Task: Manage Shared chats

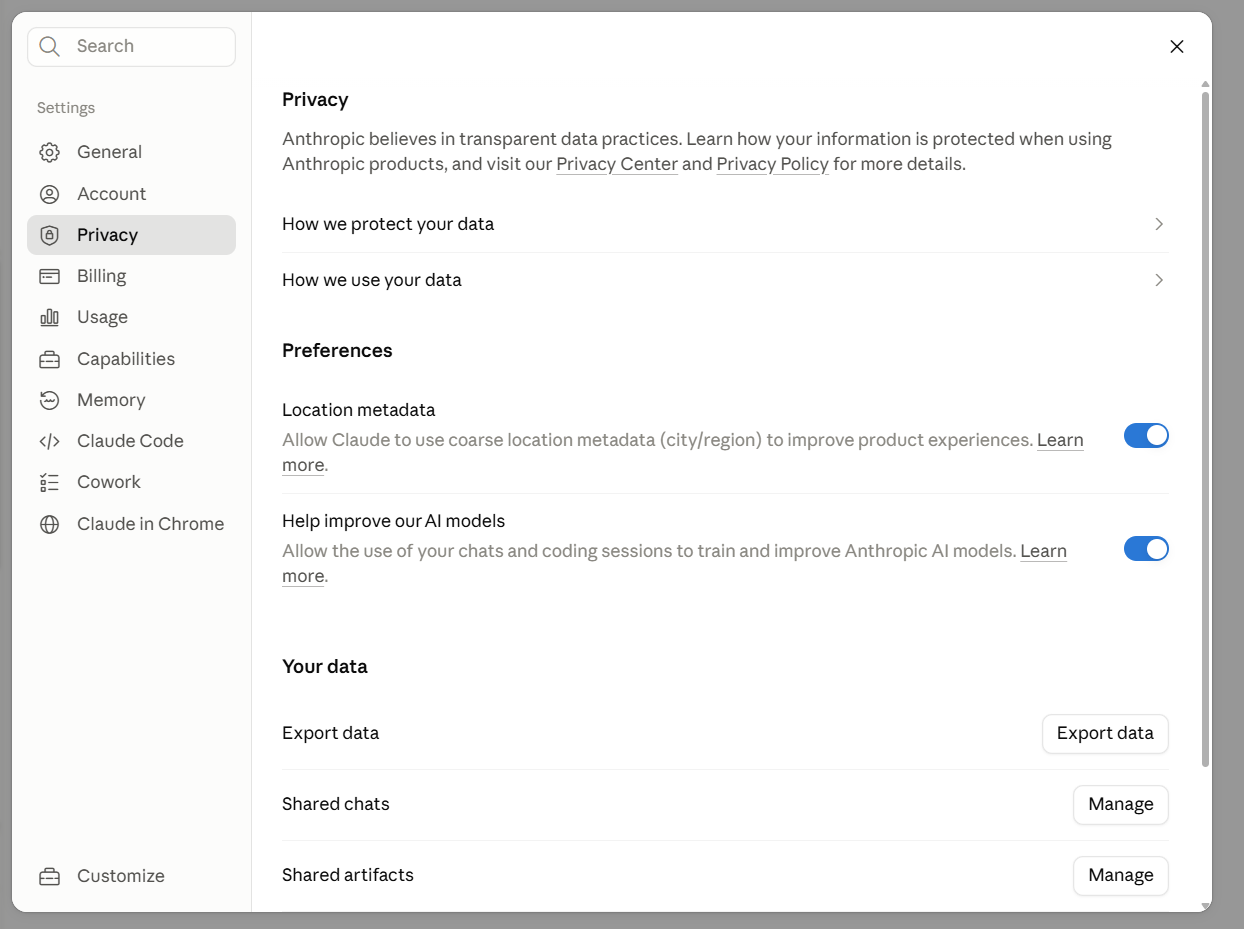Action: coord(1121,804)
